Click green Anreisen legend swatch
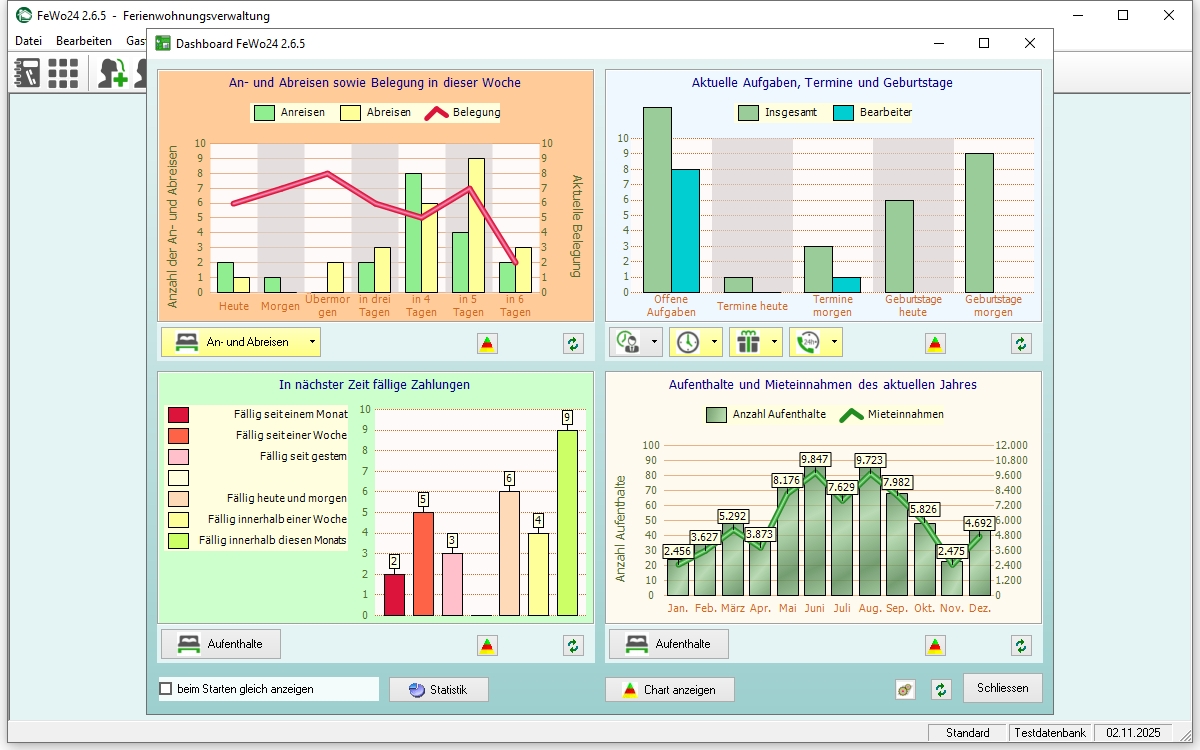1200x750 pixels. point(265,113)
